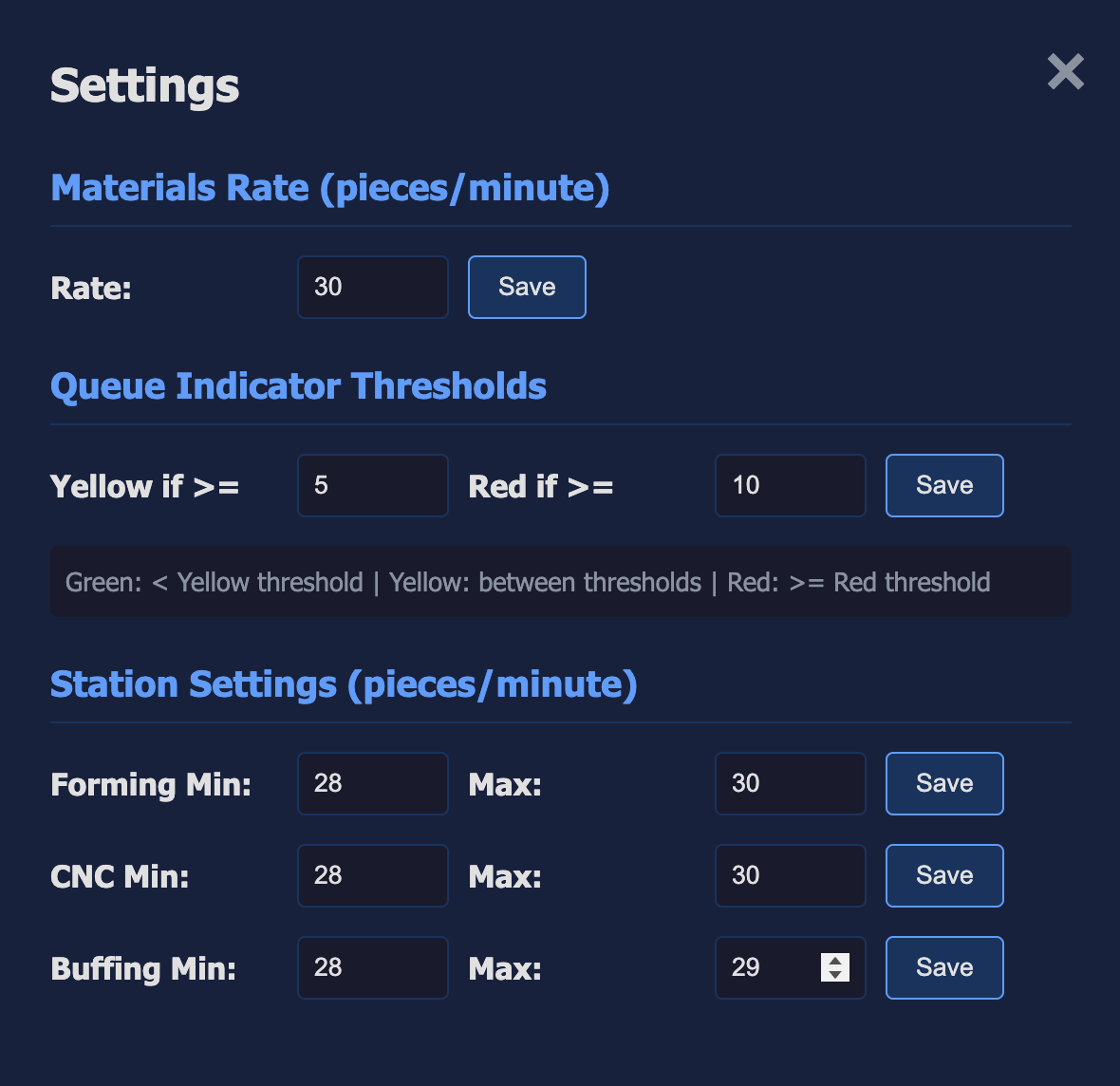Close the Settings dialog with X icon
The image size is (1120, 1086).
[1065, 72]
